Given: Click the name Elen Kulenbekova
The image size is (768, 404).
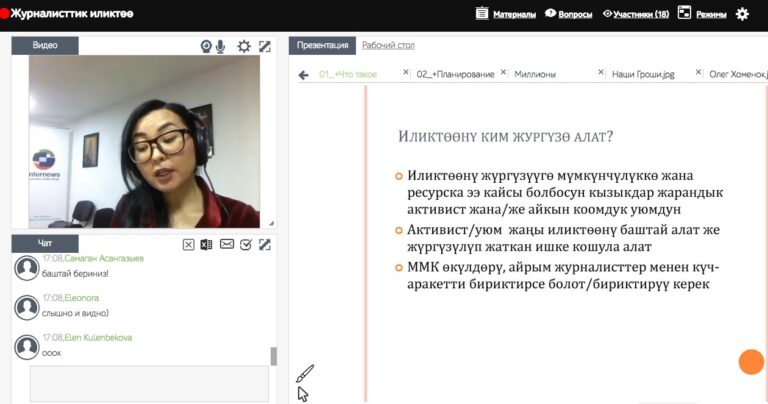Looking at the screenshot, I should pos(98,337).
